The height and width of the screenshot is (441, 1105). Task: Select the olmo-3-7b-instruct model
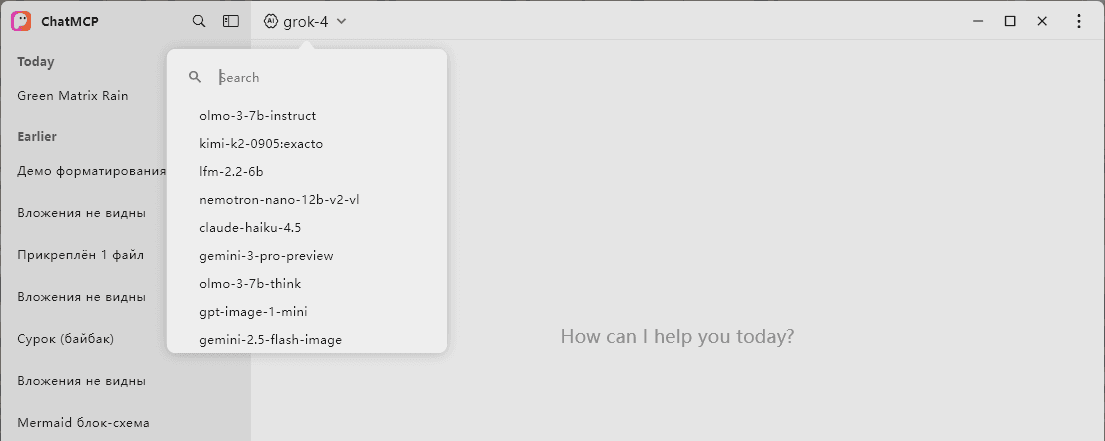258,116
